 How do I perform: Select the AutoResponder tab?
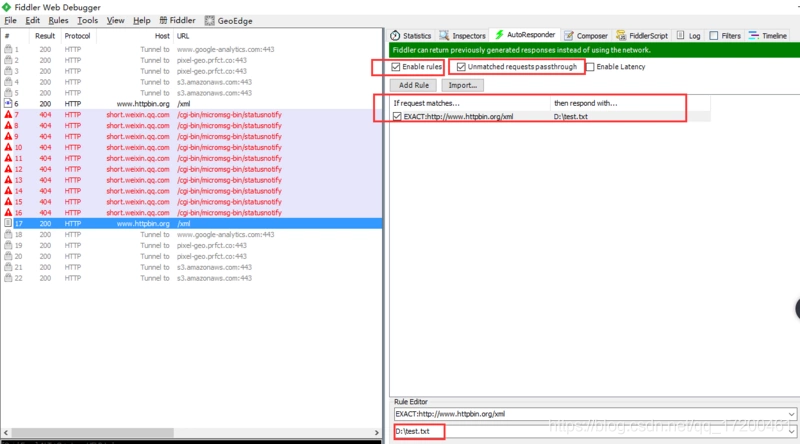525,35
